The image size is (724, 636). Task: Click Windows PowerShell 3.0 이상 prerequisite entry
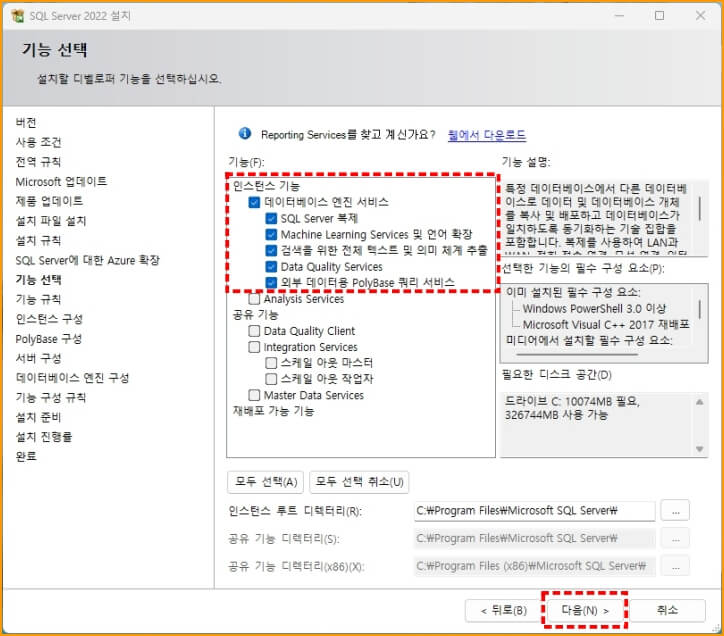pyautogui.click(x=594, y=309)
